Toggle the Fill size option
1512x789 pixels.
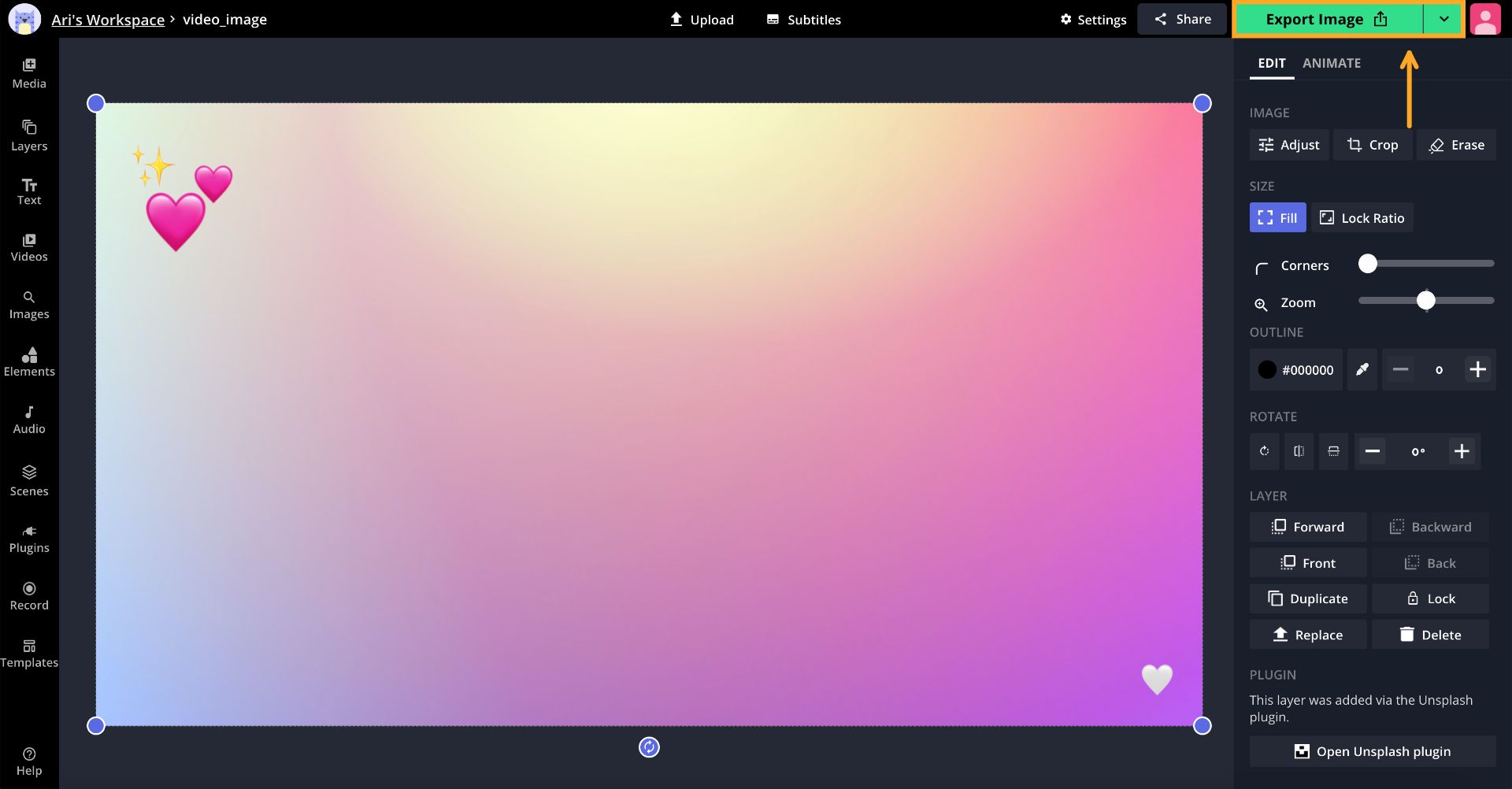pyautogui.click(x=1277, y=218)
